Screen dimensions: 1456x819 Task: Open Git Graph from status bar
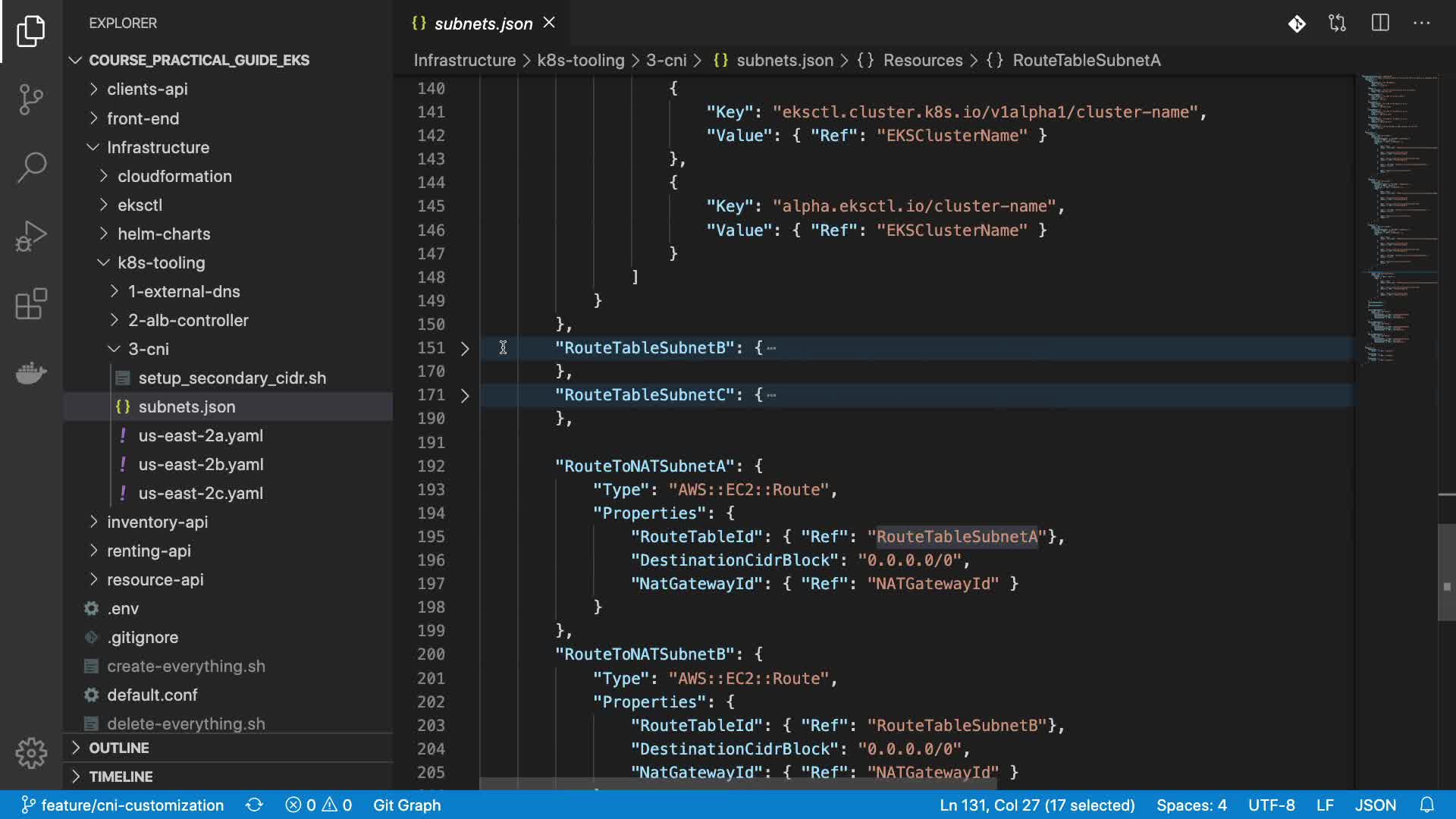coord(406,805)
